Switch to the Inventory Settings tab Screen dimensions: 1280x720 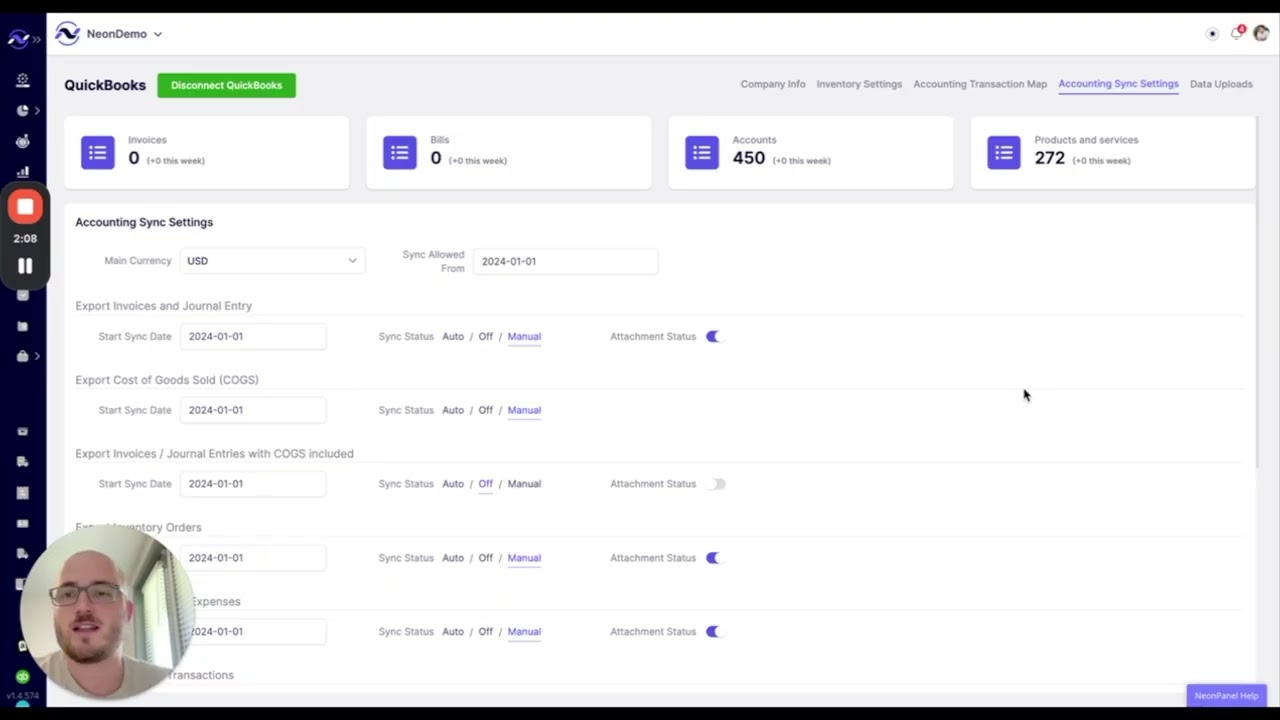[x=859, y=84]
